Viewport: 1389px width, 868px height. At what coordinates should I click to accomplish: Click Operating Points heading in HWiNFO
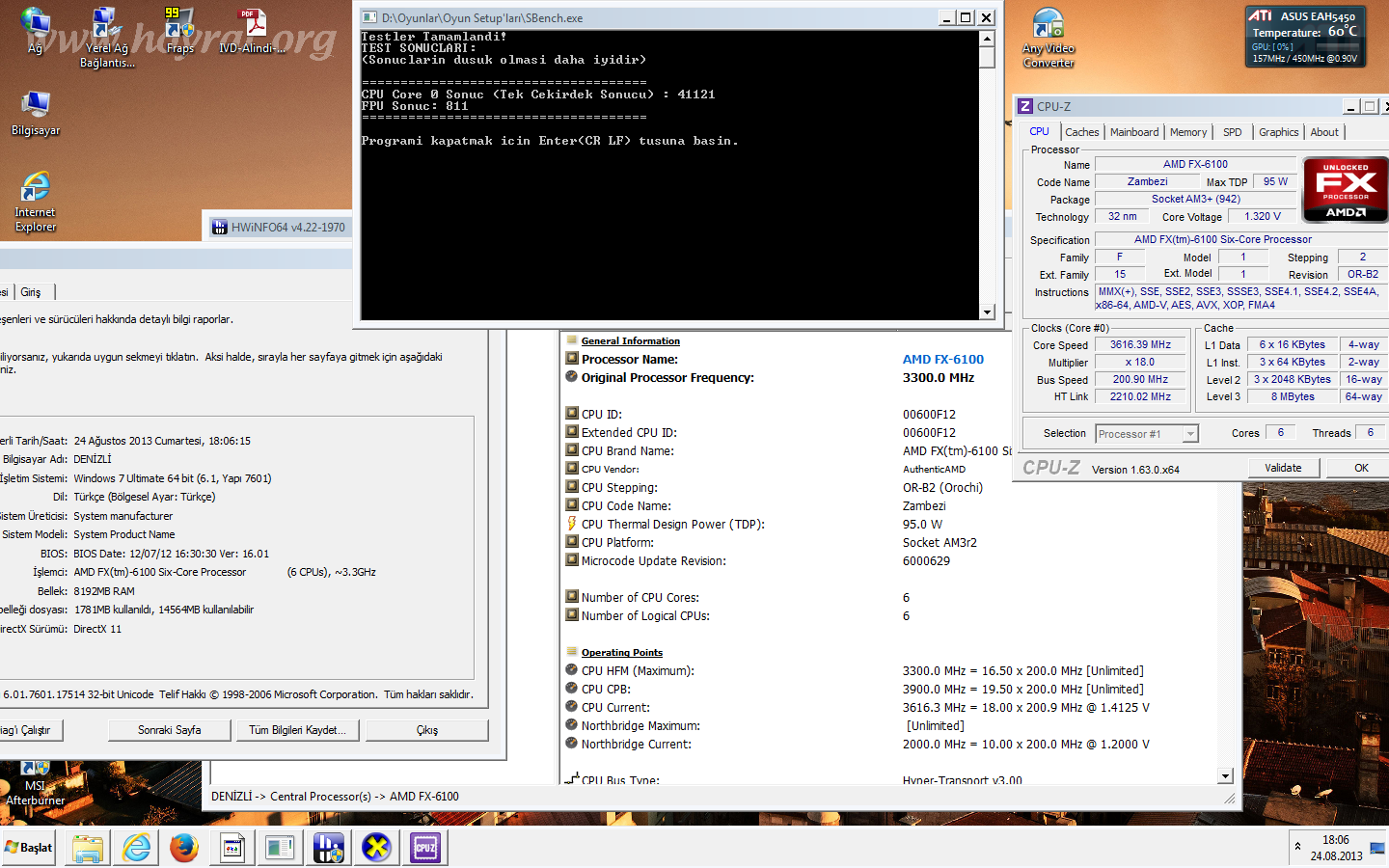click(x=621, y=652)
